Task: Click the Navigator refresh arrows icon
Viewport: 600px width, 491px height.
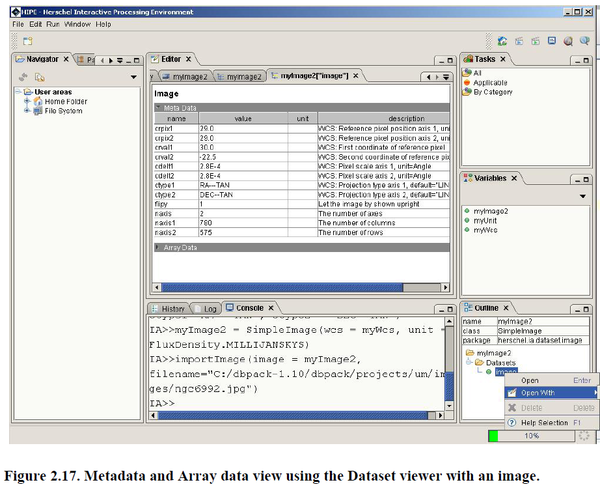Action: (23, 77)
